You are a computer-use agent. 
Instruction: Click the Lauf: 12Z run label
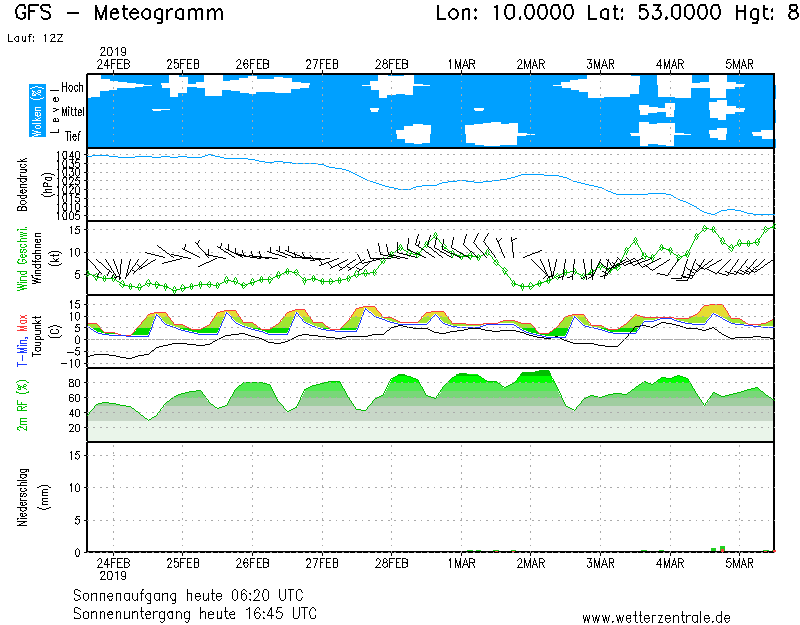[x=29, y=37]
